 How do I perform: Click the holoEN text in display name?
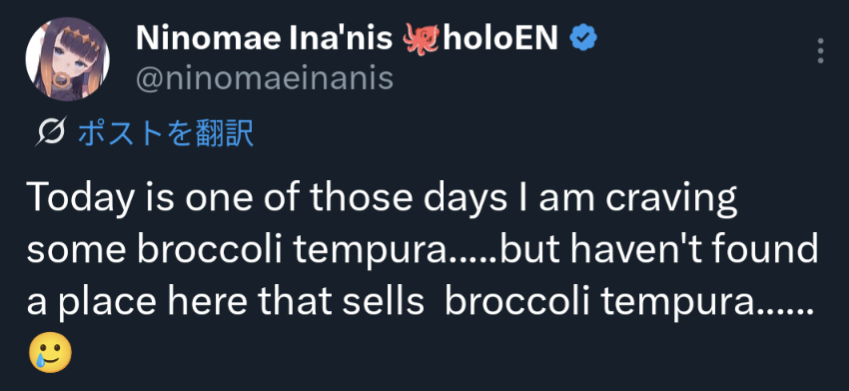click(x=500, y=38)
